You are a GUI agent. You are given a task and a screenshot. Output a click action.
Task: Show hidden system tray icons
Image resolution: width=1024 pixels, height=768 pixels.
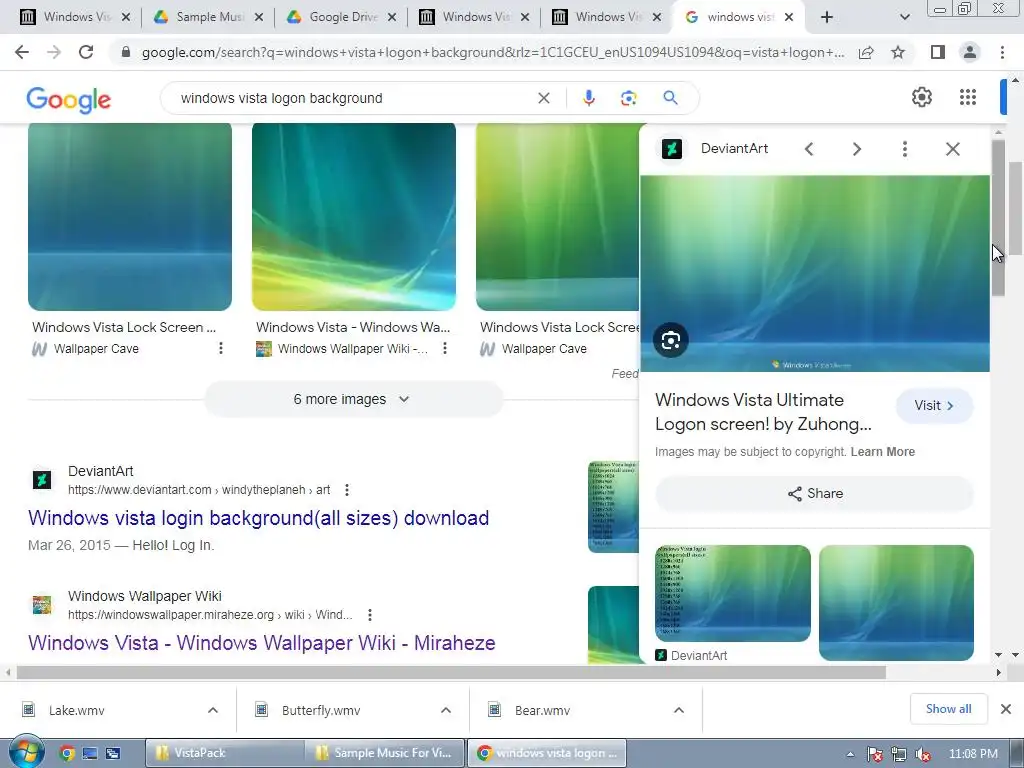coord(850,754)
